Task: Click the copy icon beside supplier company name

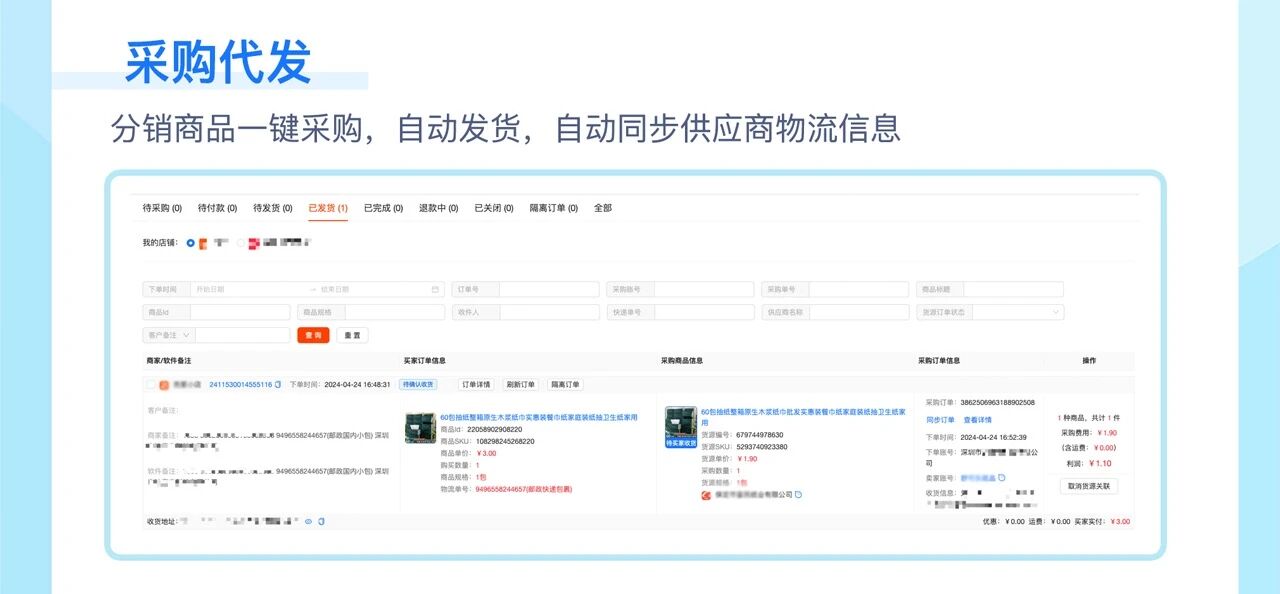Action: click(x=798, y=494)
